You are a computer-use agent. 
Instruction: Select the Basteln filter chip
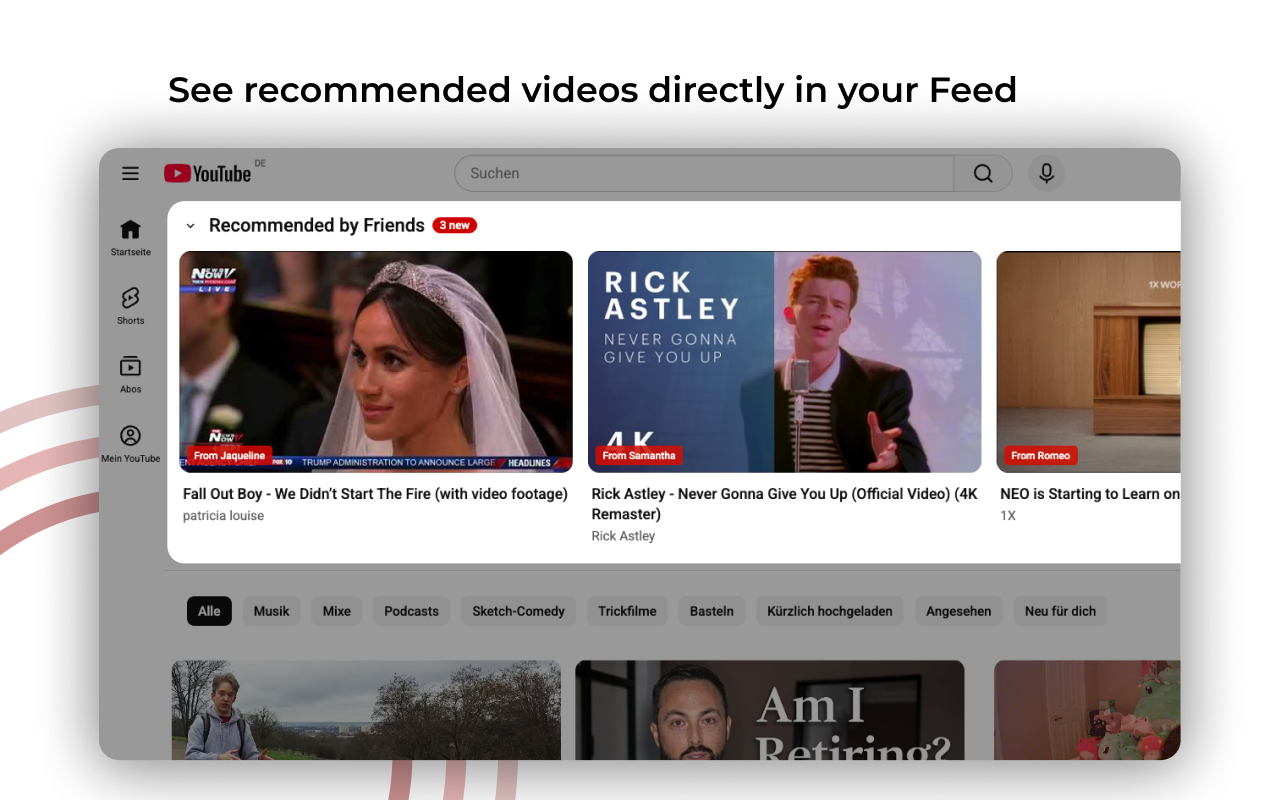[x=712, y=611]
